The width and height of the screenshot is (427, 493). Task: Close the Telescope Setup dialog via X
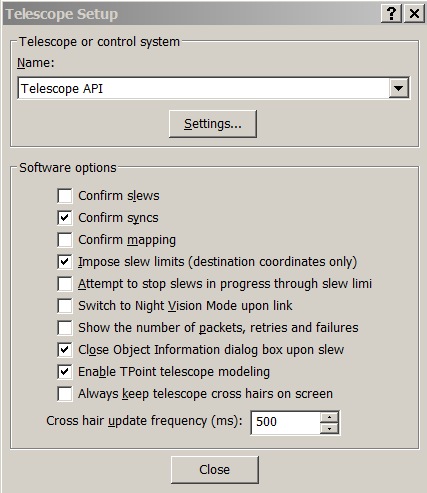[x=414, y=14]
